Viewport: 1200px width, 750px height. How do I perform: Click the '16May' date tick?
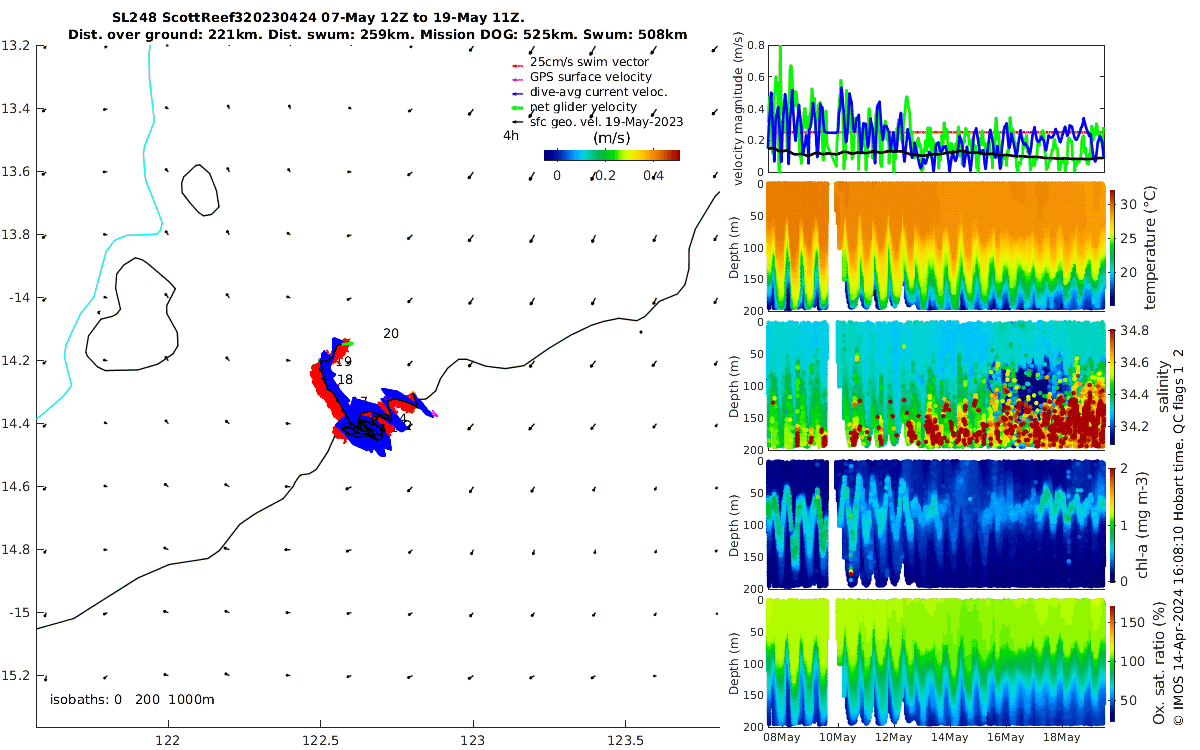1005,738
